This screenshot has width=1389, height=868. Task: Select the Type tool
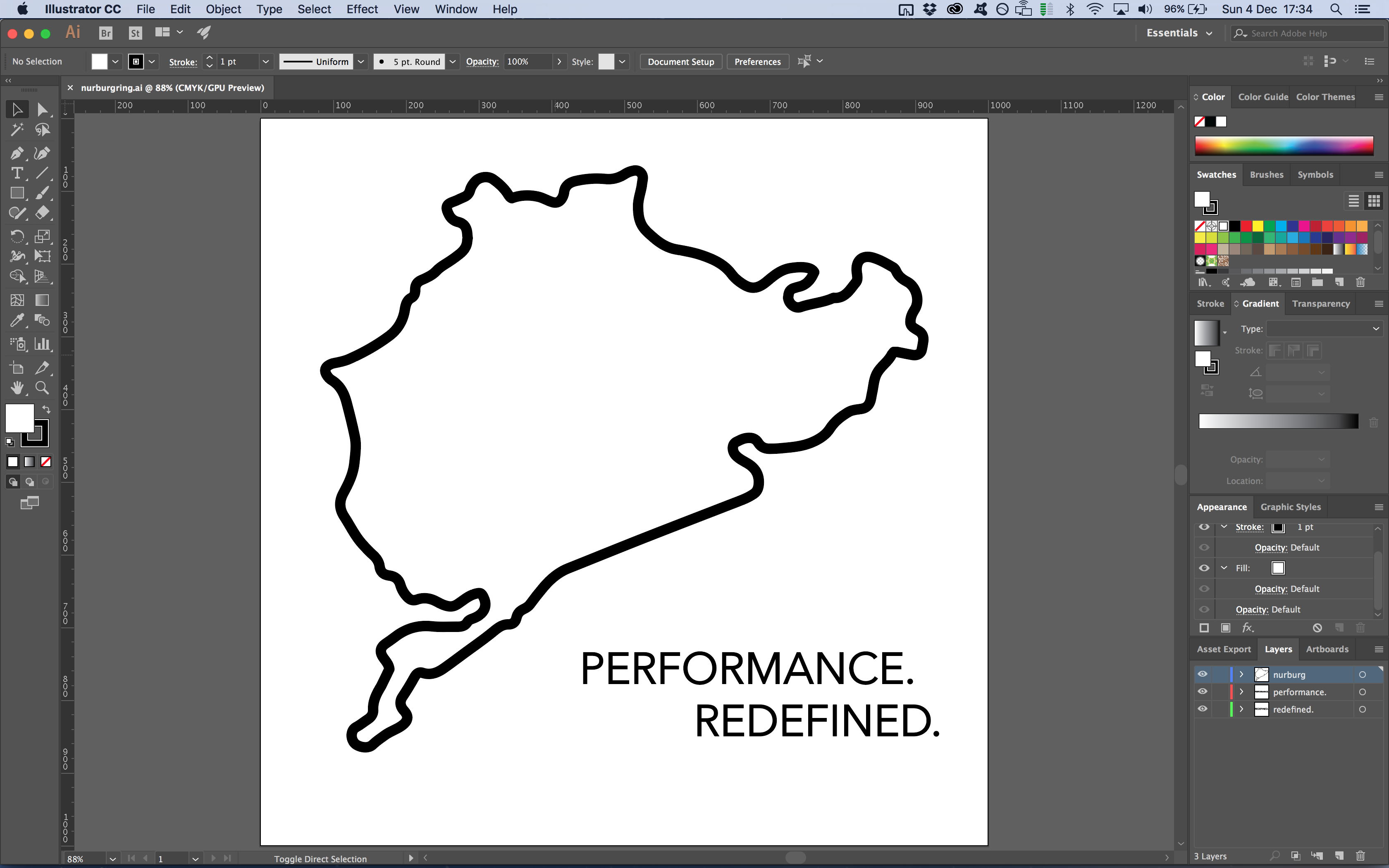17,173
